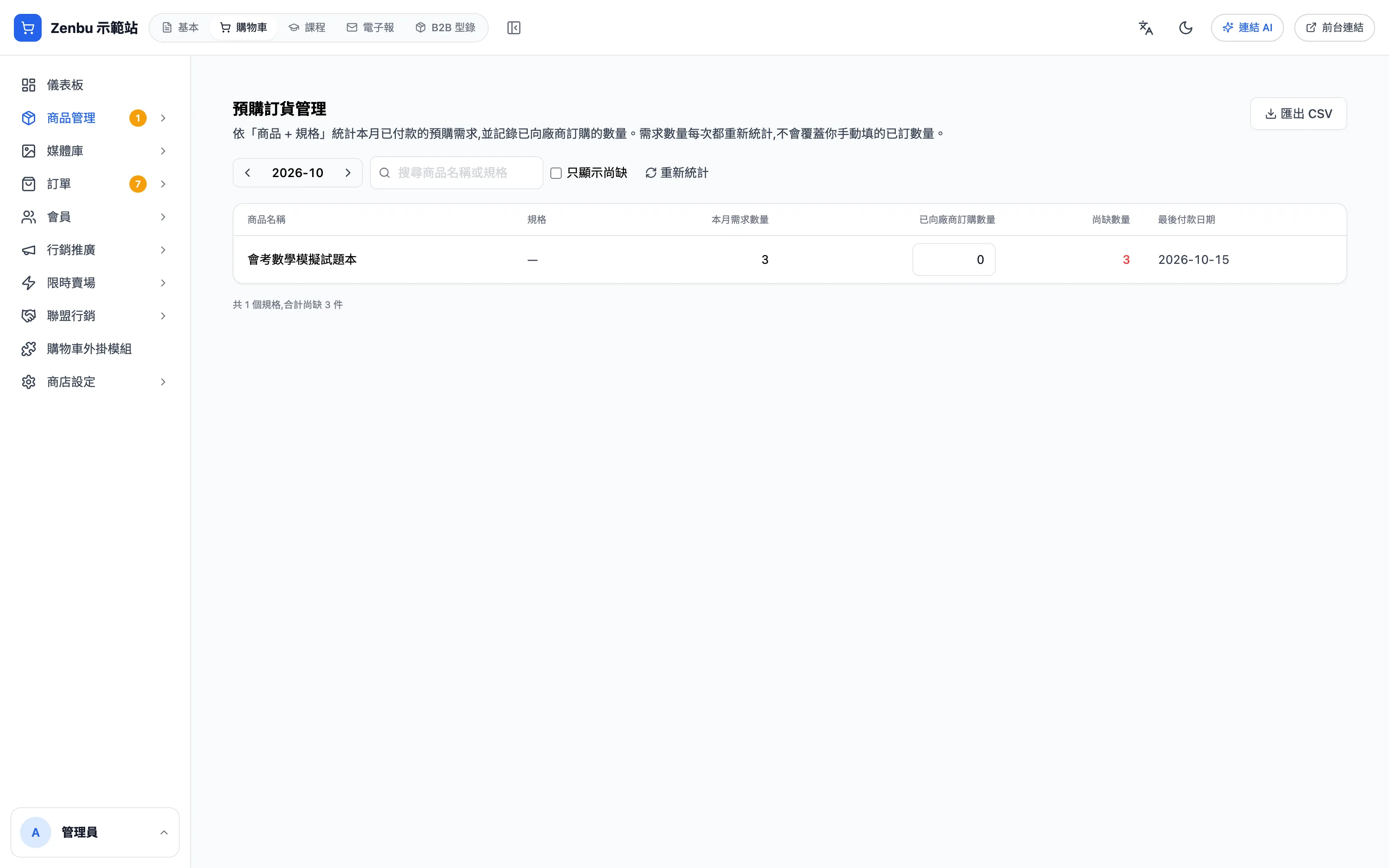Expand the 行銷推廣 submenu chevron

pyautogui.click(x=163, y=250)
